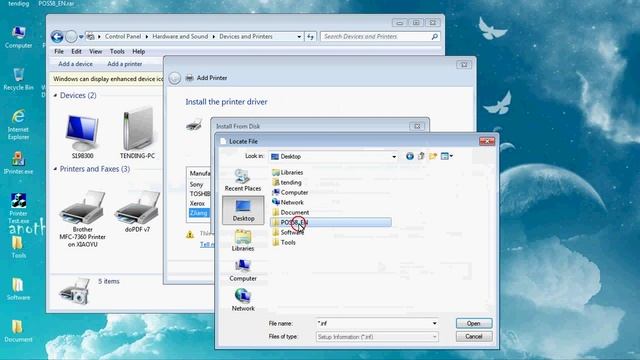Refresh the Devices and Printers view

point(311,37)
